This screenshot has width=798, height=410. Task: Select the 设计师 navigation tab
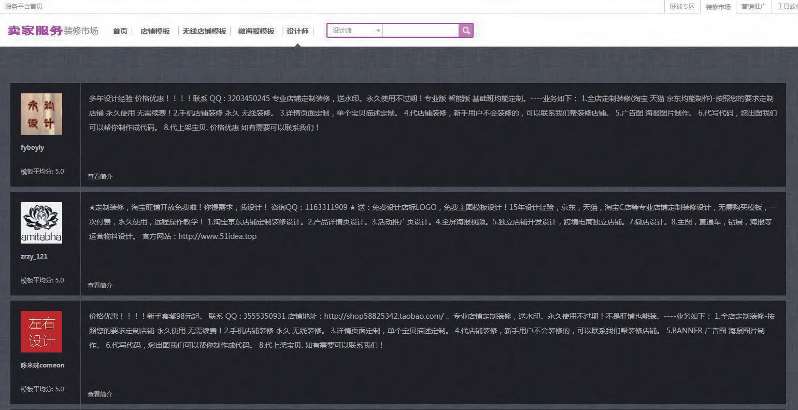click(x=297, y=31)
